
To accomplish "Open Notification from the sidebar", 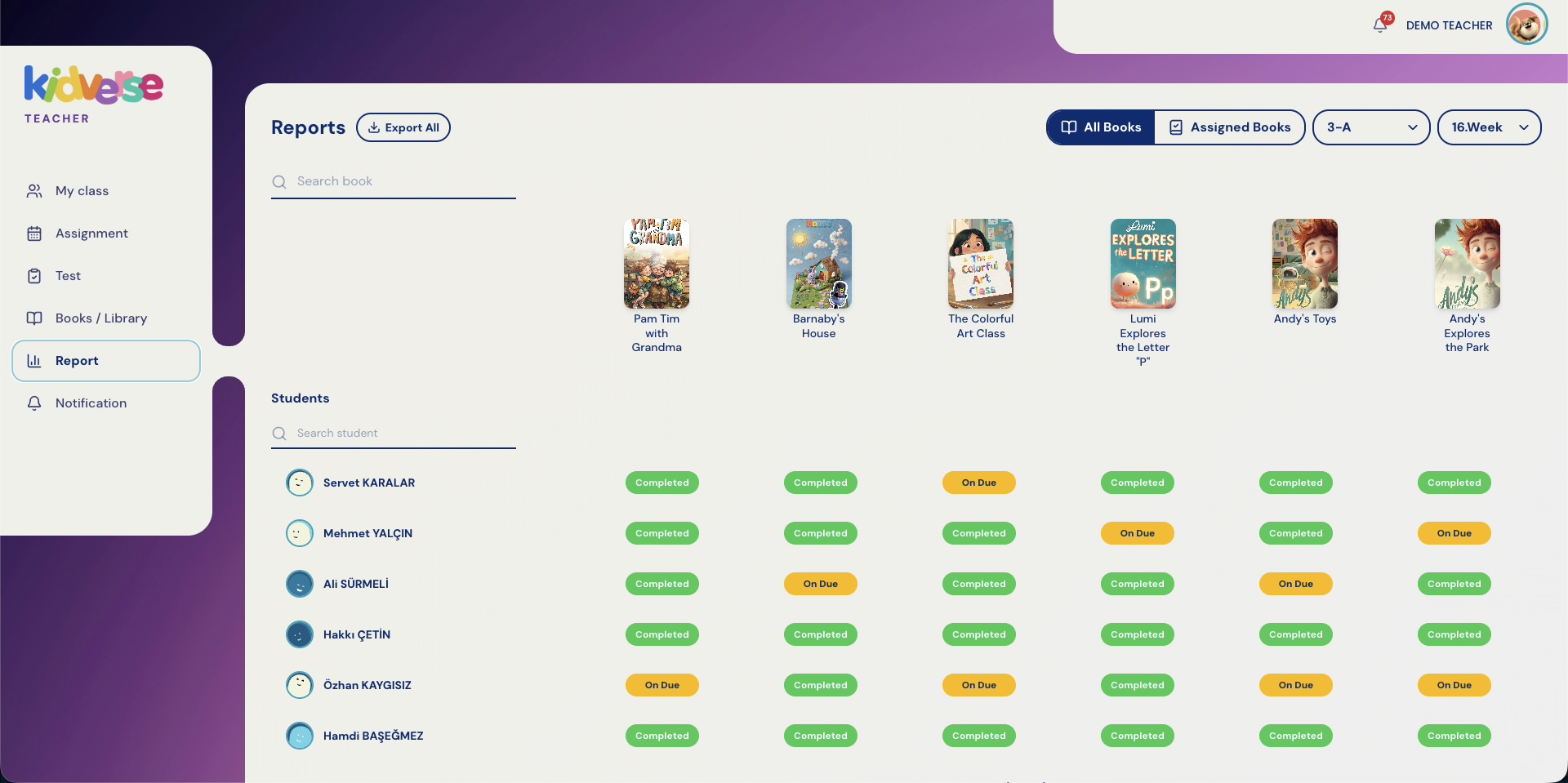I will click(x=90, y=403).
